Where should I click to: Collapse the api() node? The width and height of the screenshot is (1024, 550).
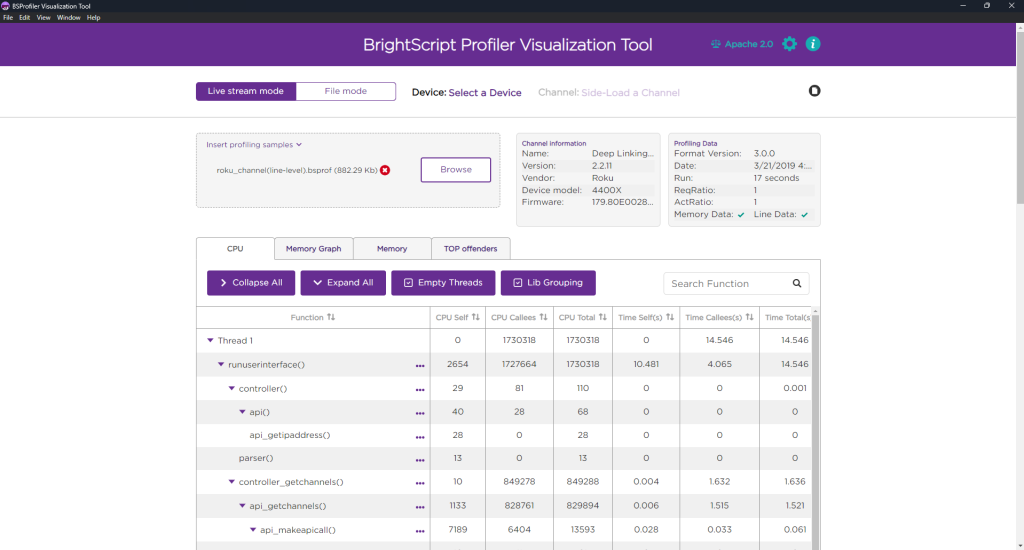[242, 412]
